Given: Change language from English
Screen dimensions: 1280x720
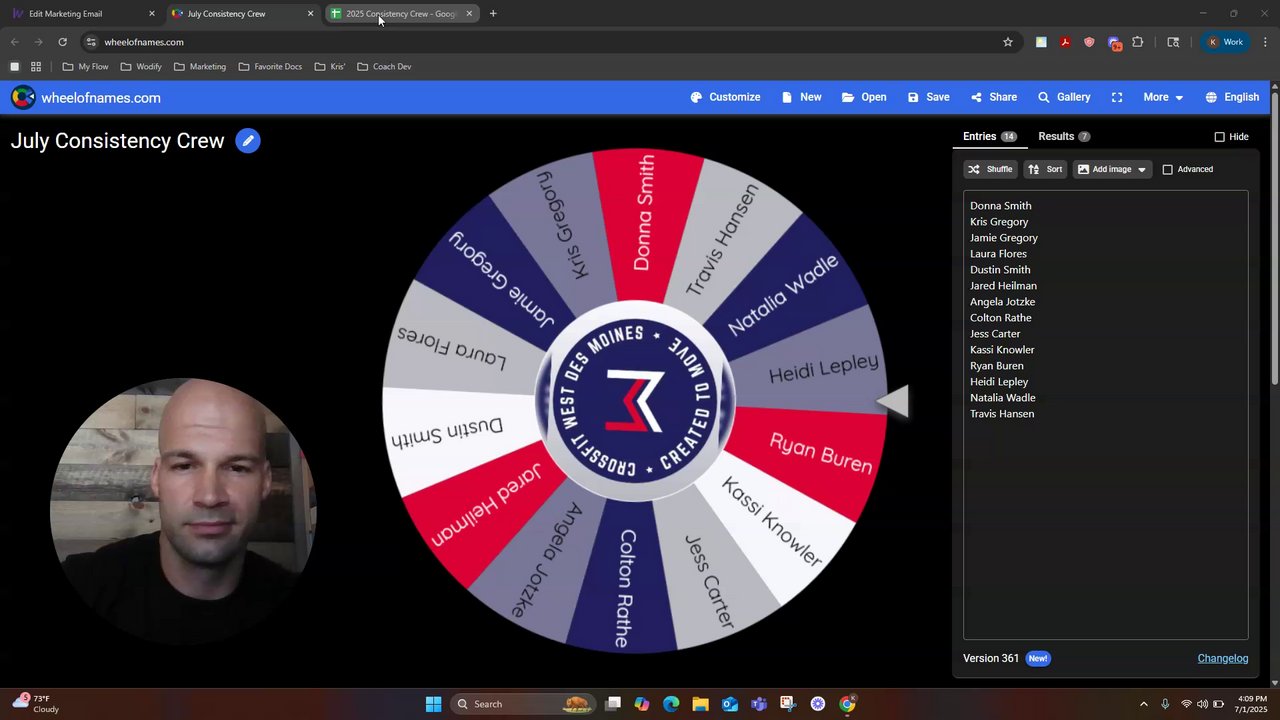Looking at the screenshot, I should point(1232,97).
